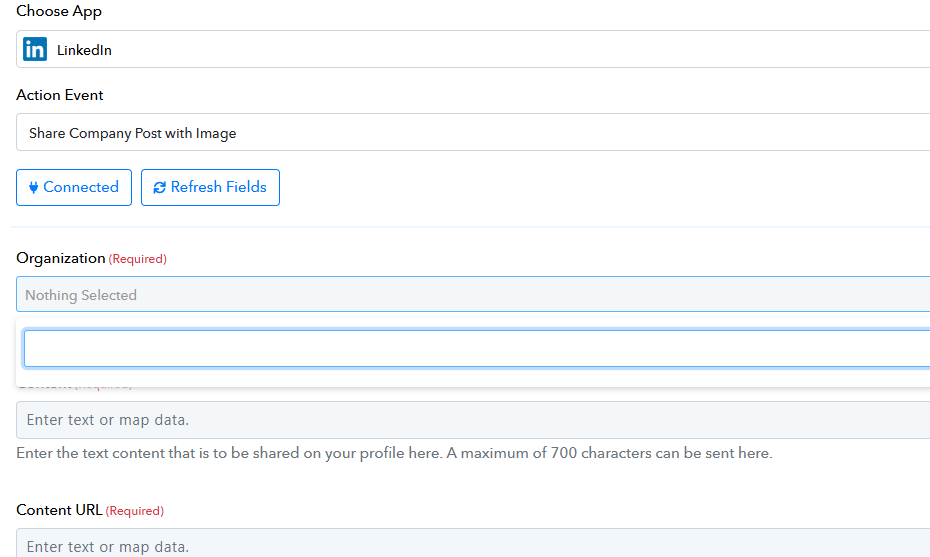Click the LinkedIn logo icon

(x=35, y=49)
